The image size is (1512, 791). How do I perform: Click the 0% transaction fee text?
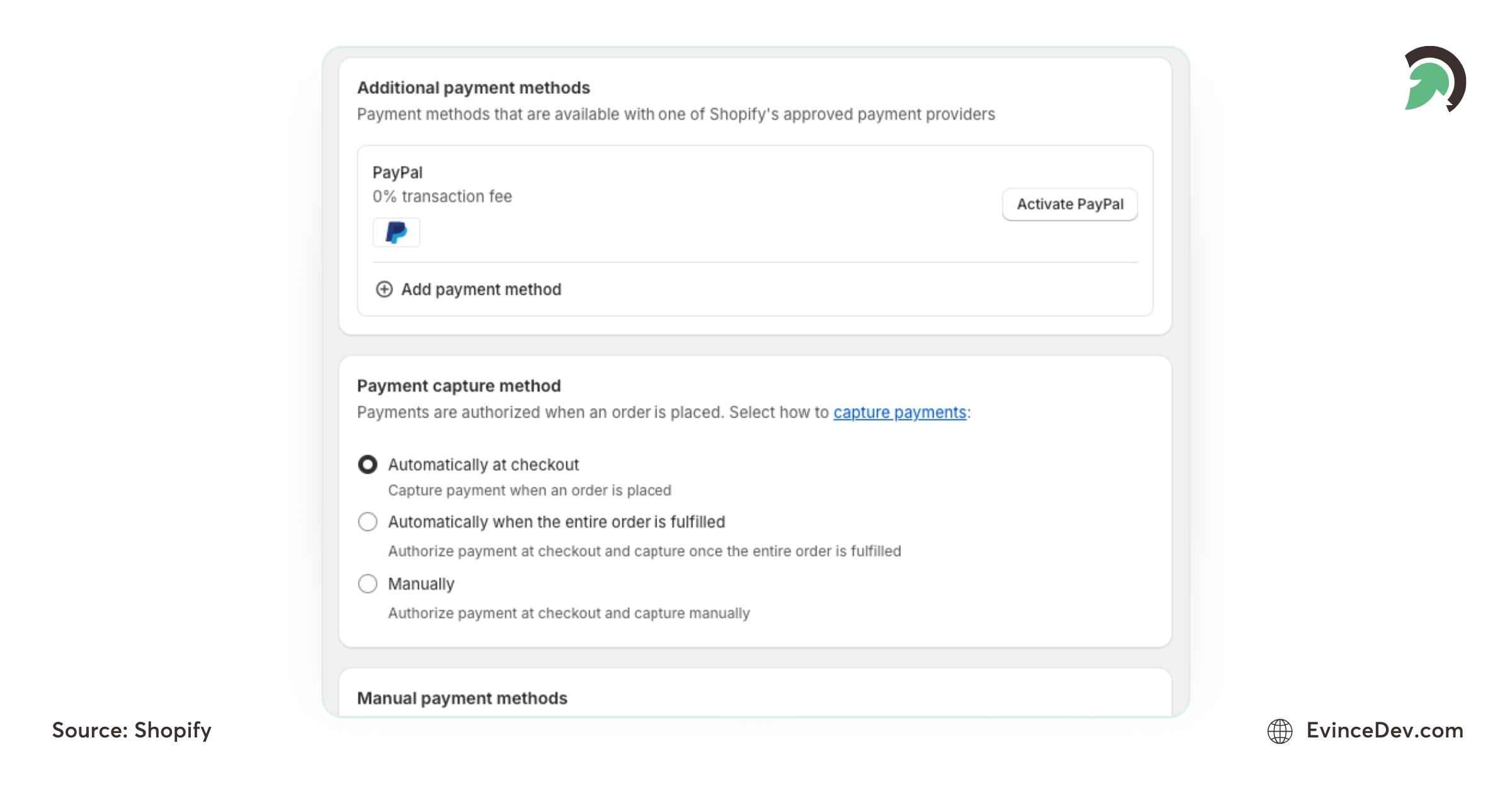tap(442, 196)
